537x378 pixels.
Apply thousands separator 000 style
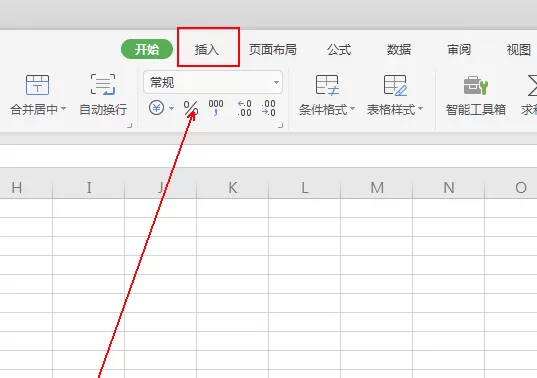coord(216,108)
